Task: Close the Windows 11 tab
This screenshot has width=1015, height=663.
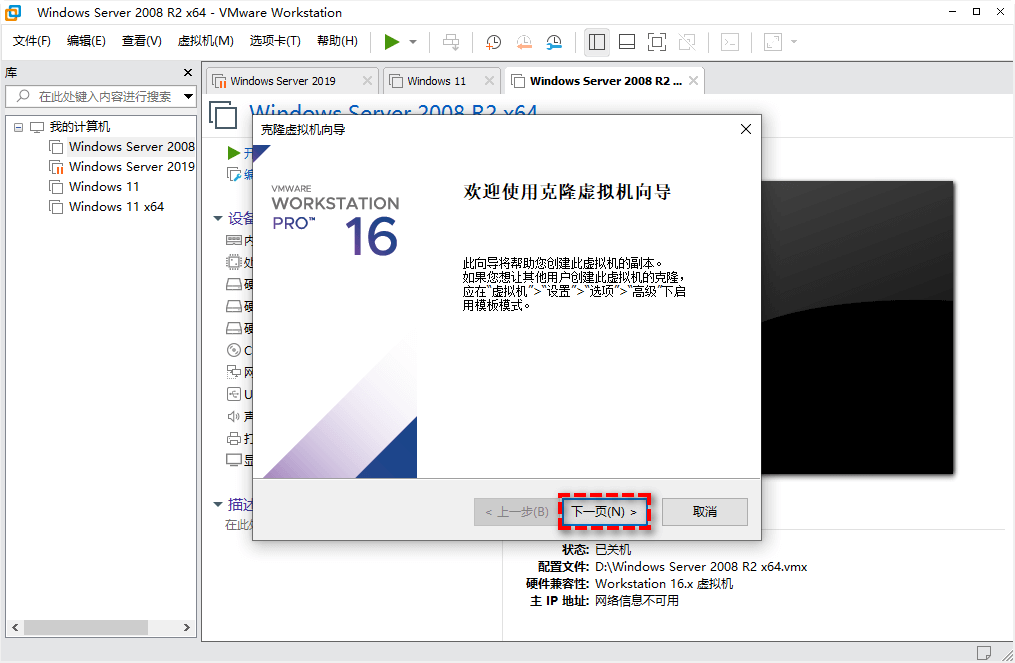Action: point(489,80)
